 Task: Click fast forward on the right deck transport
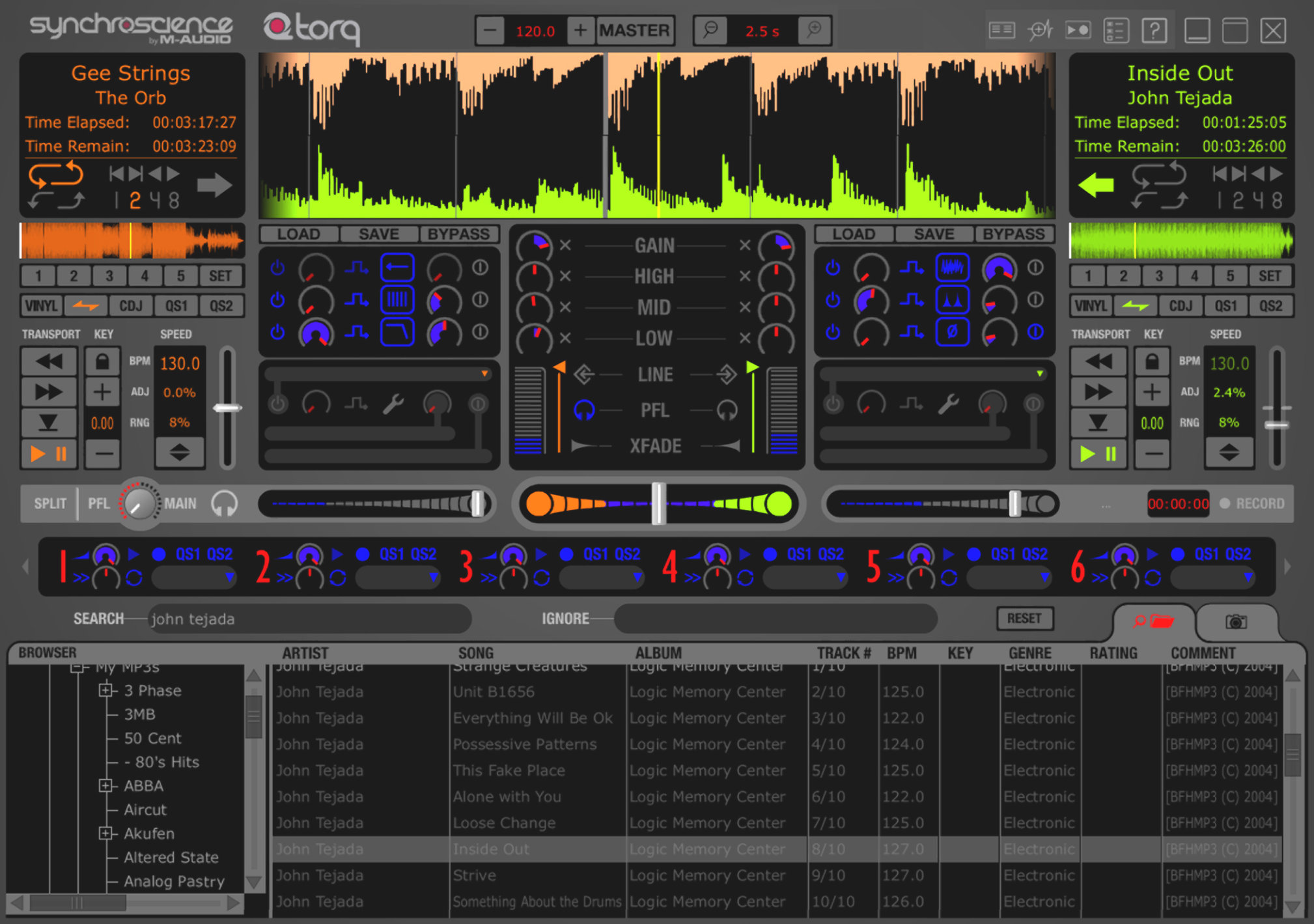tap(1098, 392)
